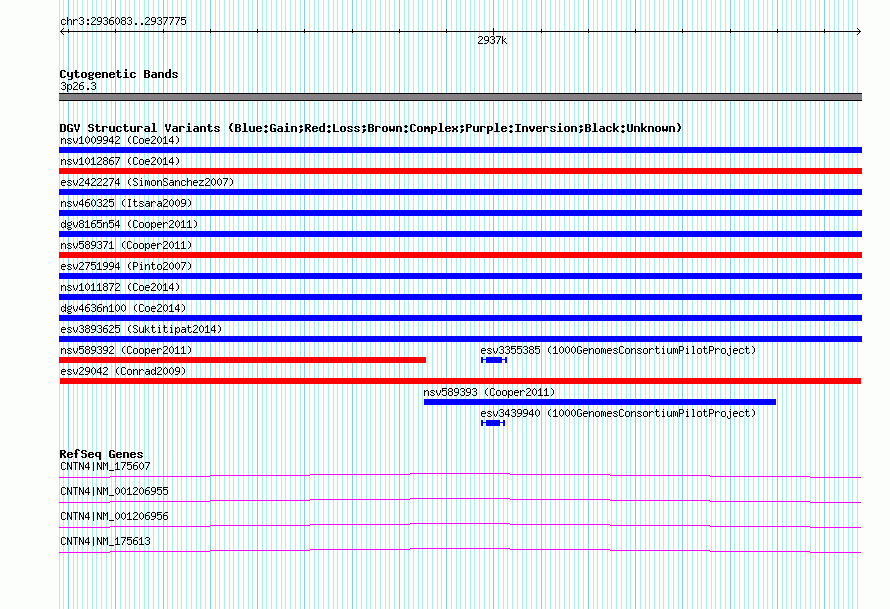The image size is (890, 609).
Task: Open variant label nsv460325 (Itsara2009)
Action: tap(126, 203)
